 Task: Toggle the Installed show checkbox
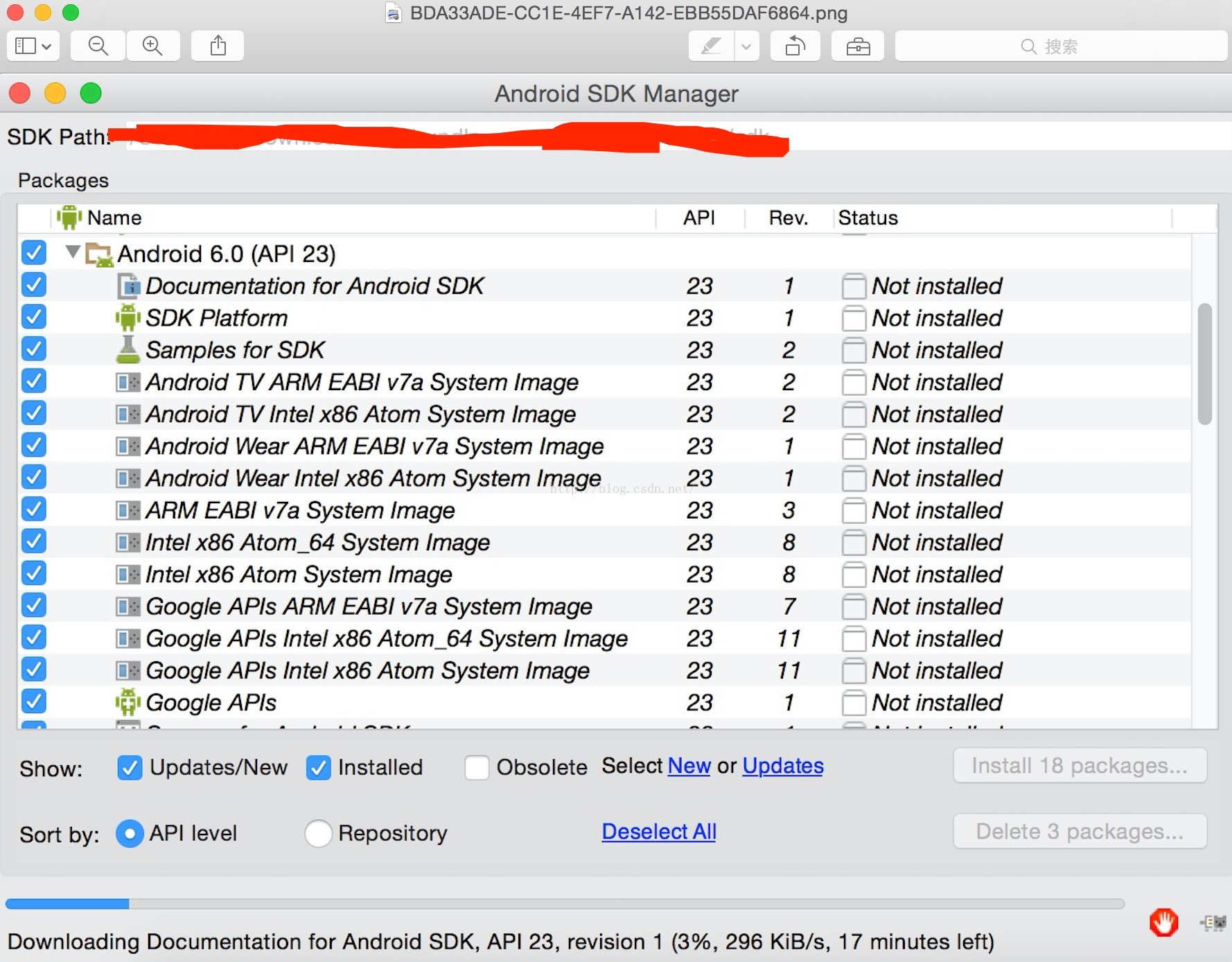[x=318, y=768]
